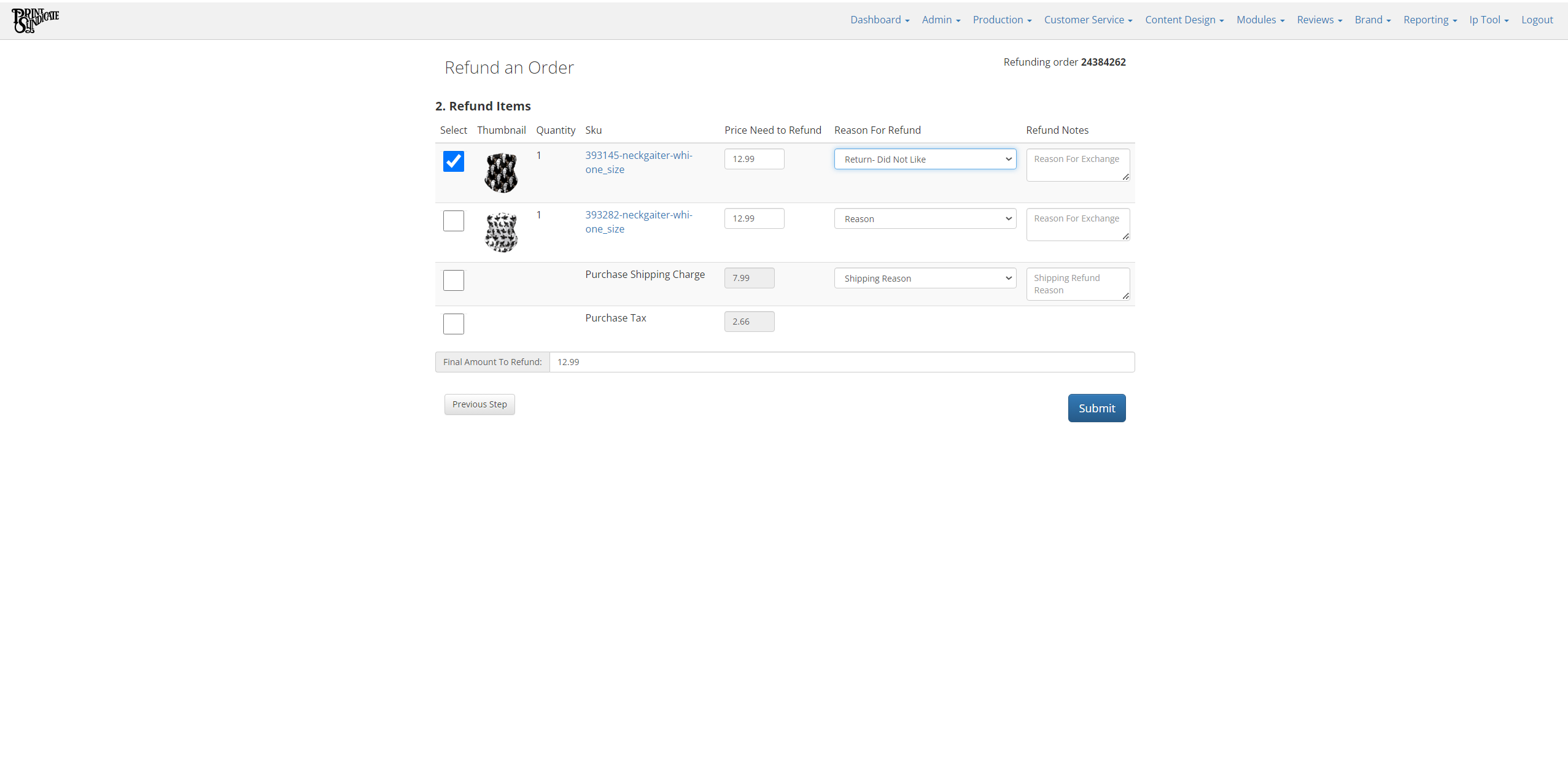Open the Ip Tool menu
Screen dimensions: 1568x767
click(1488, 20)
